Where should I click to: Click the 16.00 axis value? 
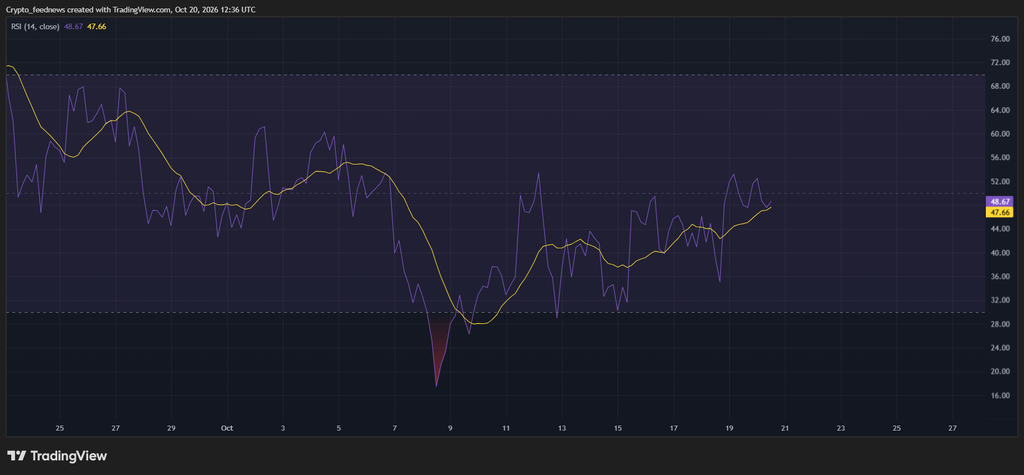(1000, 395)
